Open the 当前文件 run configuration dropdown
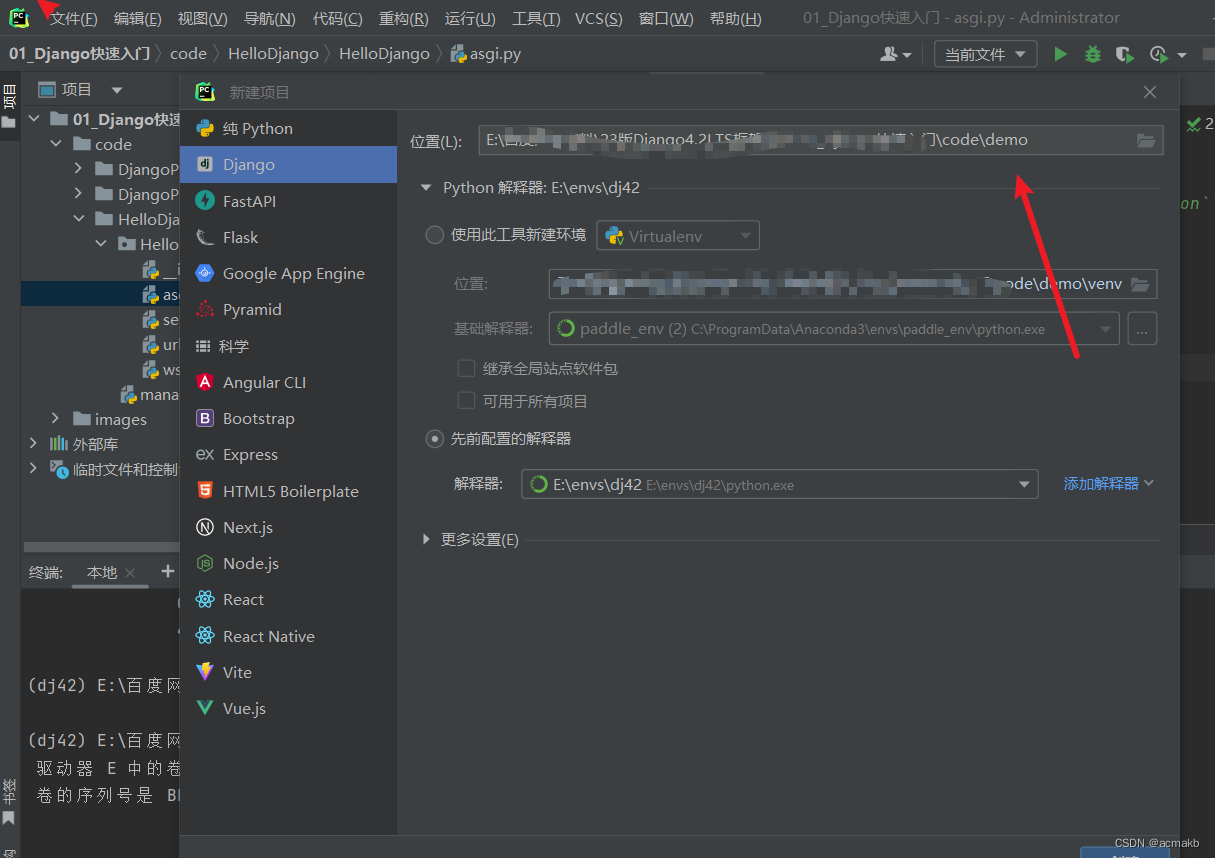This screenshot has width=1215, height=858. pyautogui.click(x=985, y=54)
